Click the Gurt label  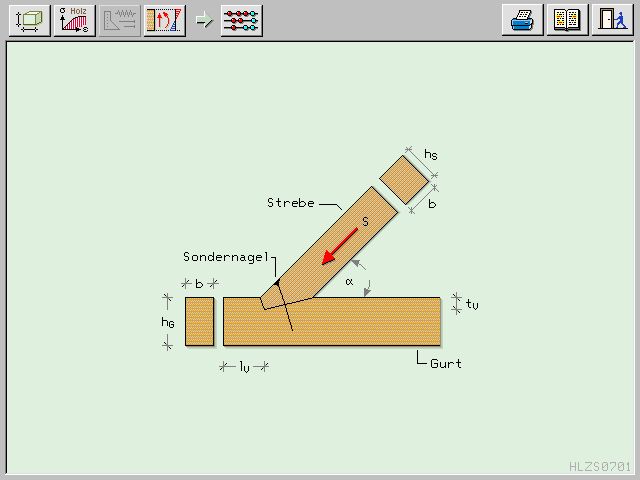click(446, 364)
